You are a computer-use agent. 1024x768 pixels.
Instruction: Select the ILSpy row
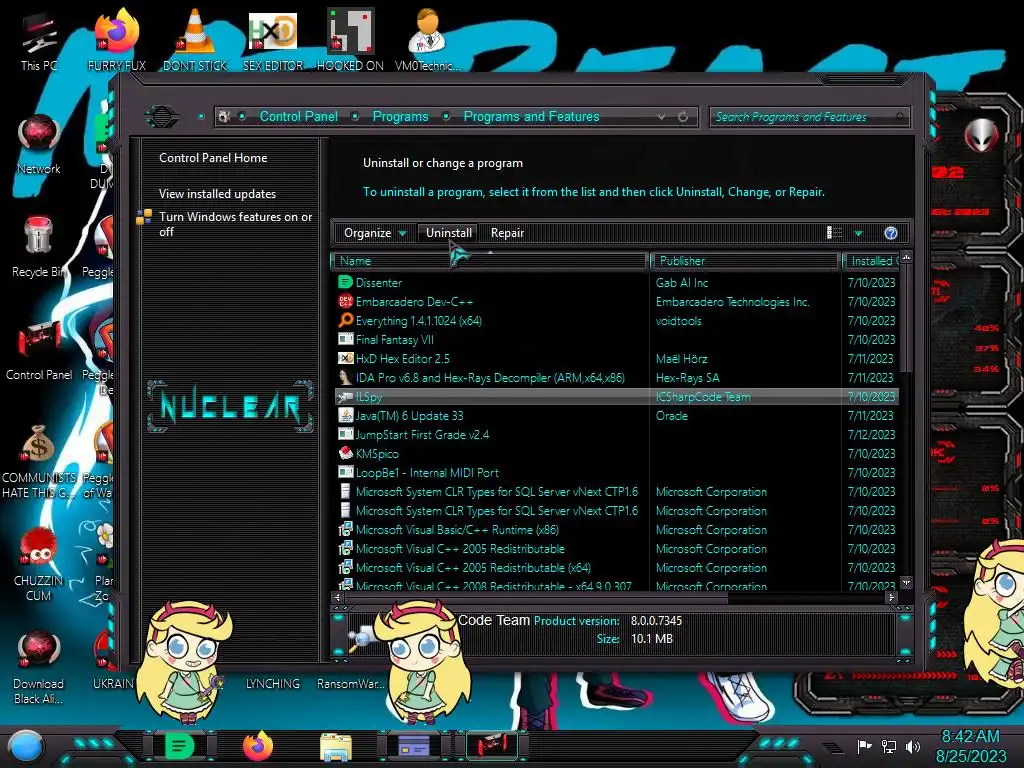(x=616, y=396)
